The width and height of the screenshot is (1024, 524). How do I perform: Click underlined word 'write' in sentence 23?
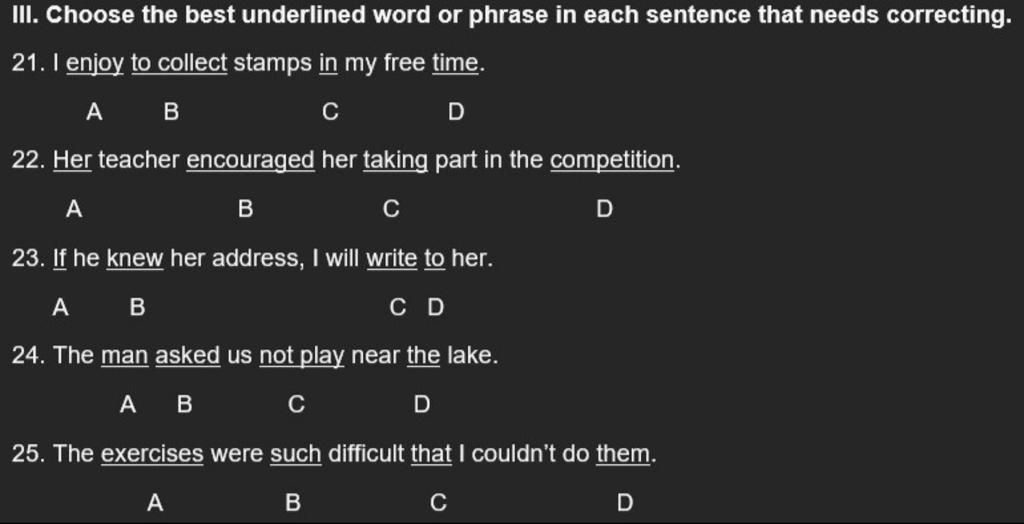point(391,259)
